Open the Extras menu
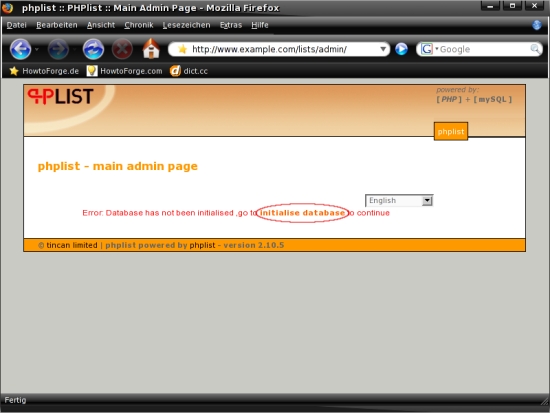The height and width of the screenshot is (413, 550). click(x=231, y=25)
